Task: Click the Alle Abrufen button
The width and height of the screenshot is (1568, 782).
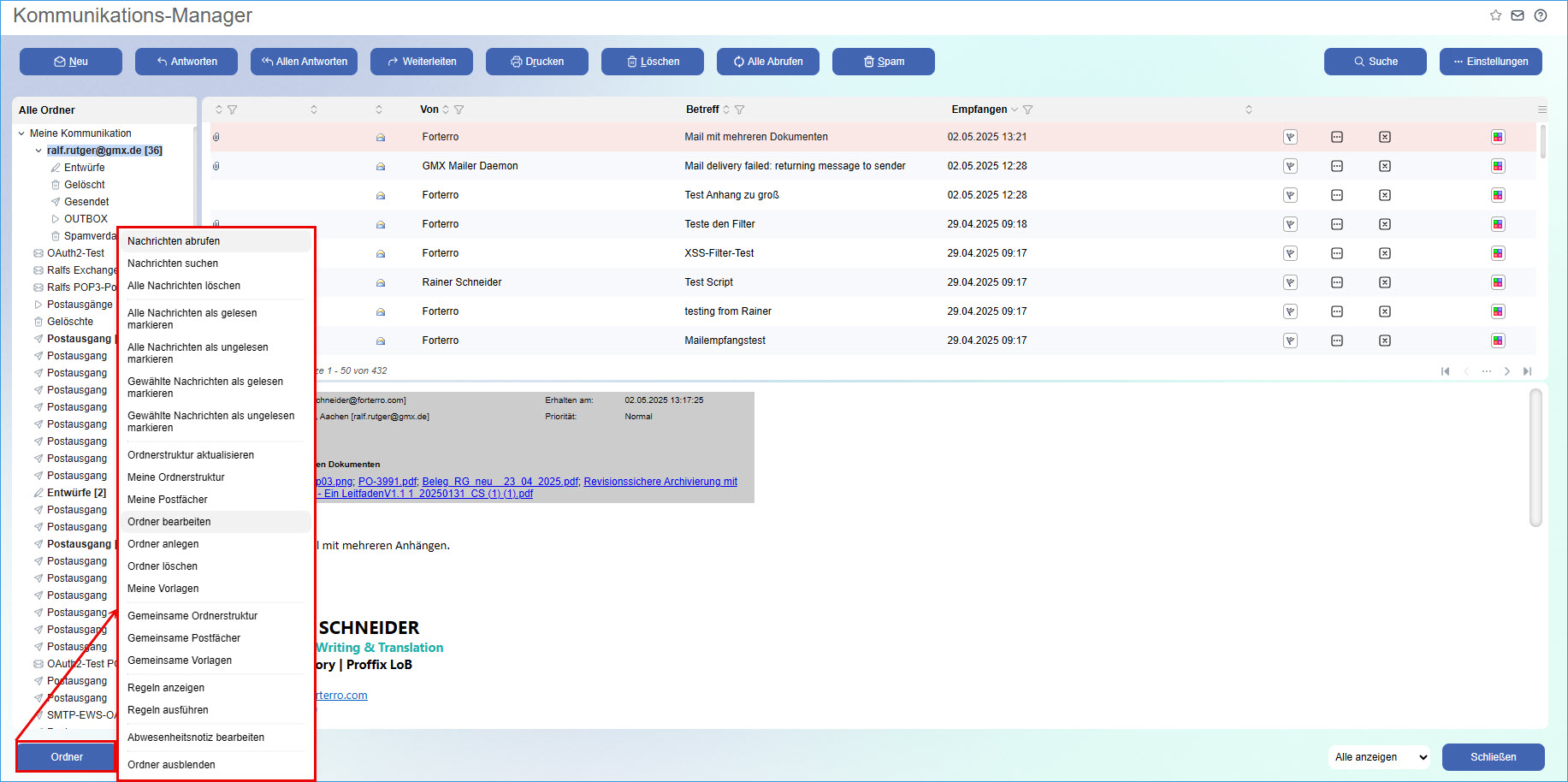Action: [x=767, y=61]
